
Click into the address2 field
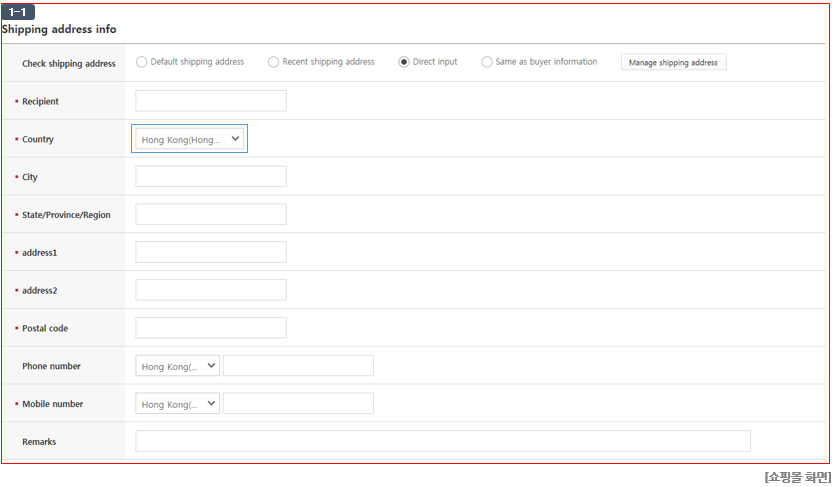coord(211,290)
